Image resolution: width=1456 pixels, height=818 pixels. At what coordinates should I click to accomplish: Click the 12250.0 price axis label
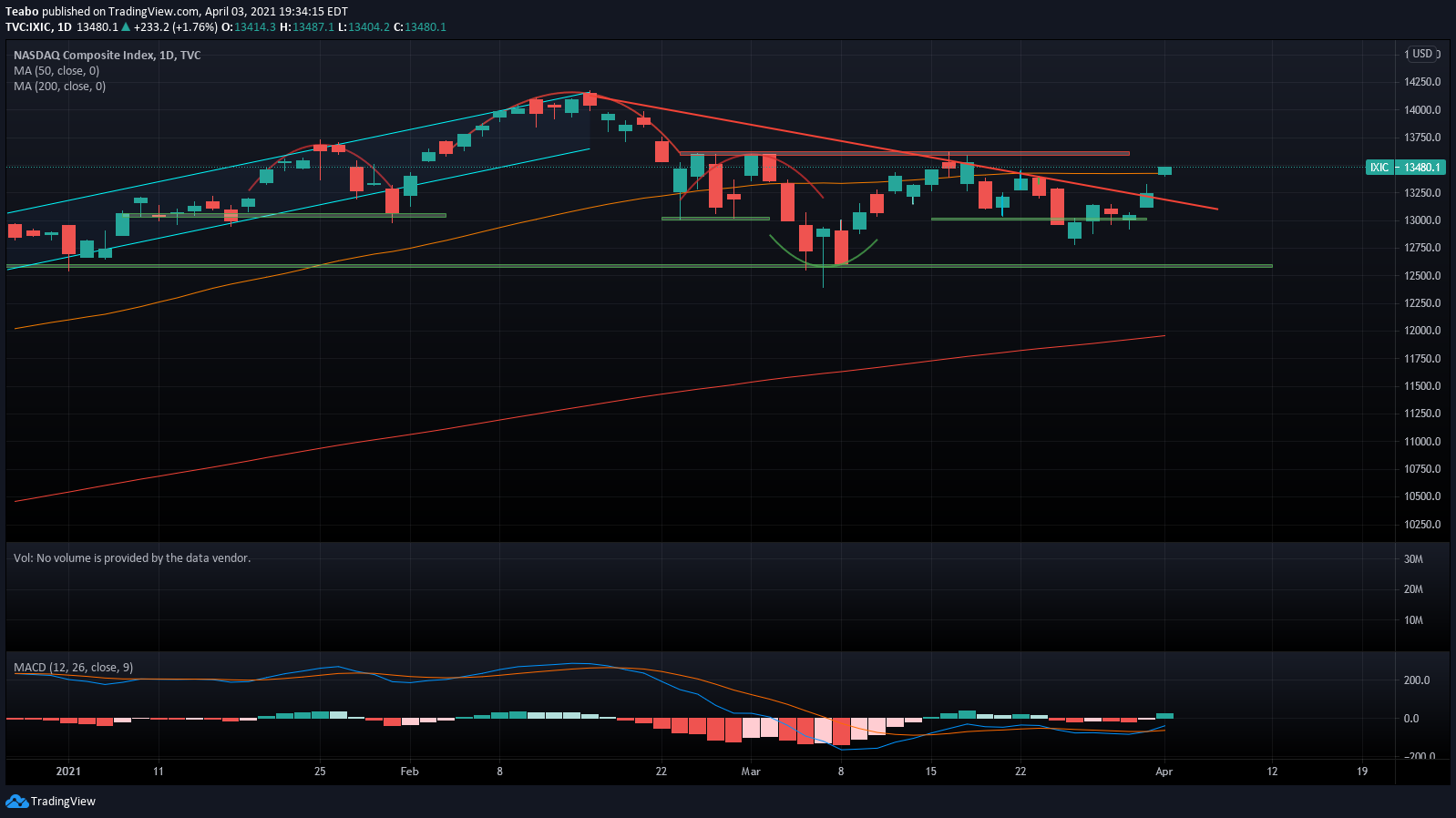[1422, 303]
